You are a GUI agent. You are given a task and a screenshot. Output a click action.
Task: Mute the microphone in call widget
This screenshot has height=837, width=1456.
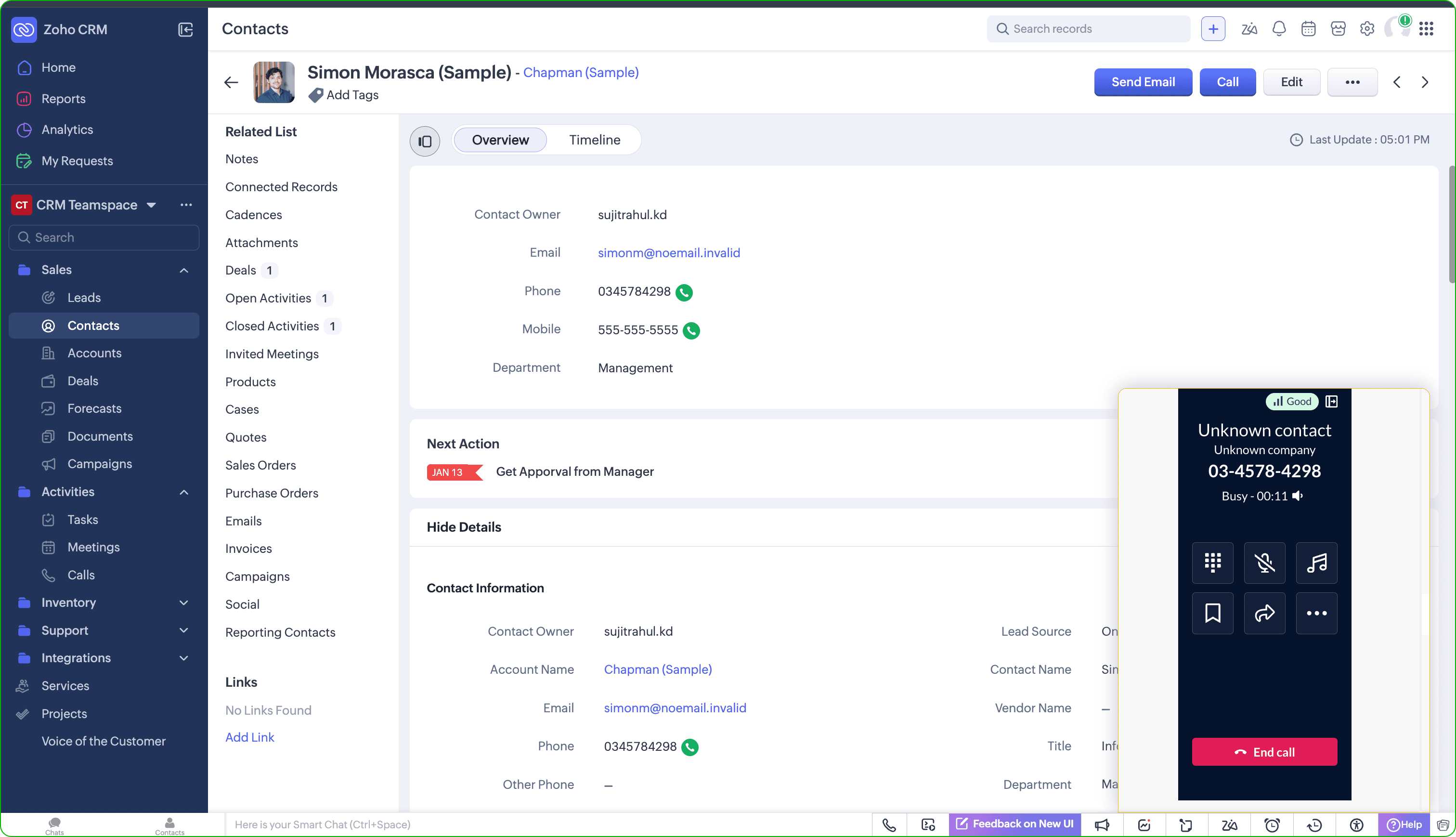pos(1264,562)
